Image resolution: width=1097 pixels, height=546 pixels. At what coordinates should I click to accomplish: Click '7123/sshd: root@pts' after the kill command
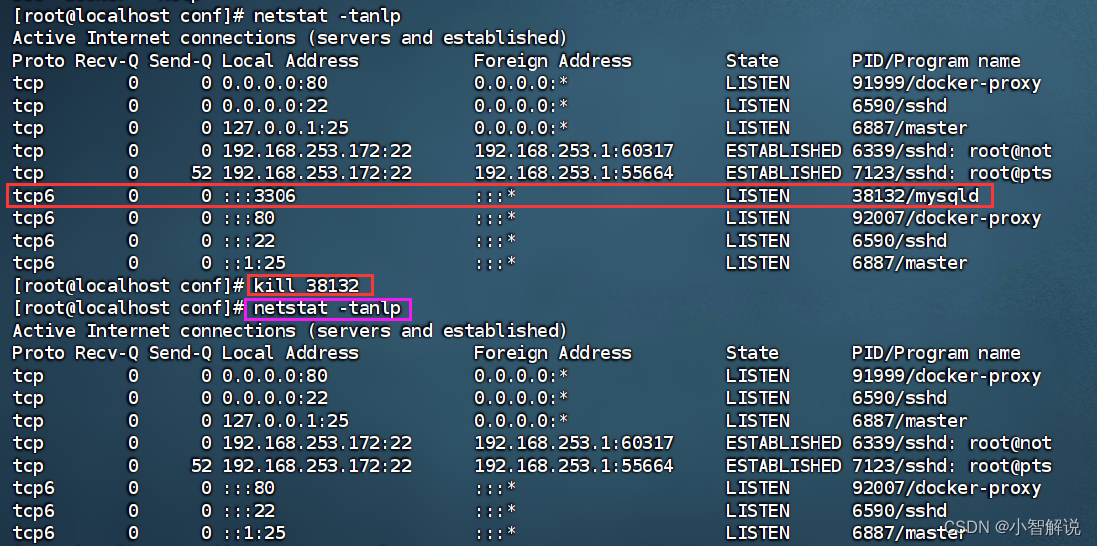pyautogui.click(x=951, y=466)
